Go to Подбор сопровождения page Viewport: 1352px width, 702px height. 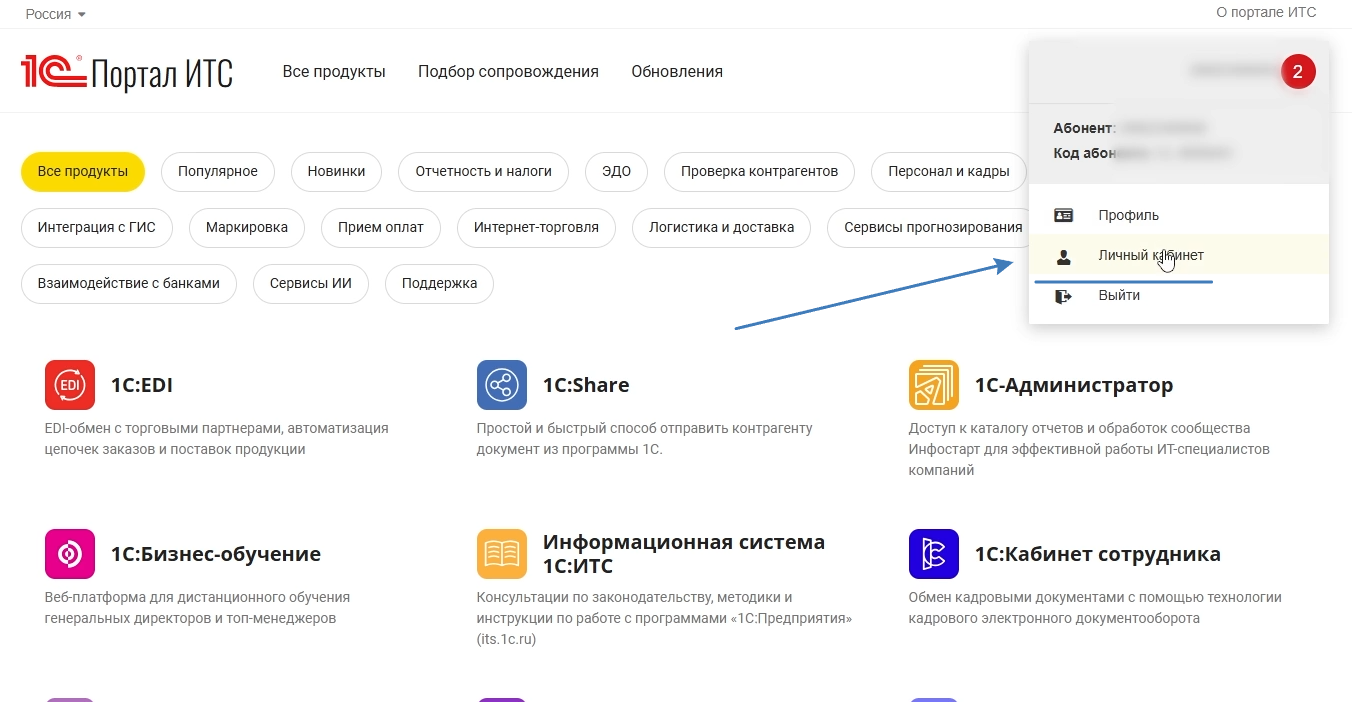tap(508, 72)
